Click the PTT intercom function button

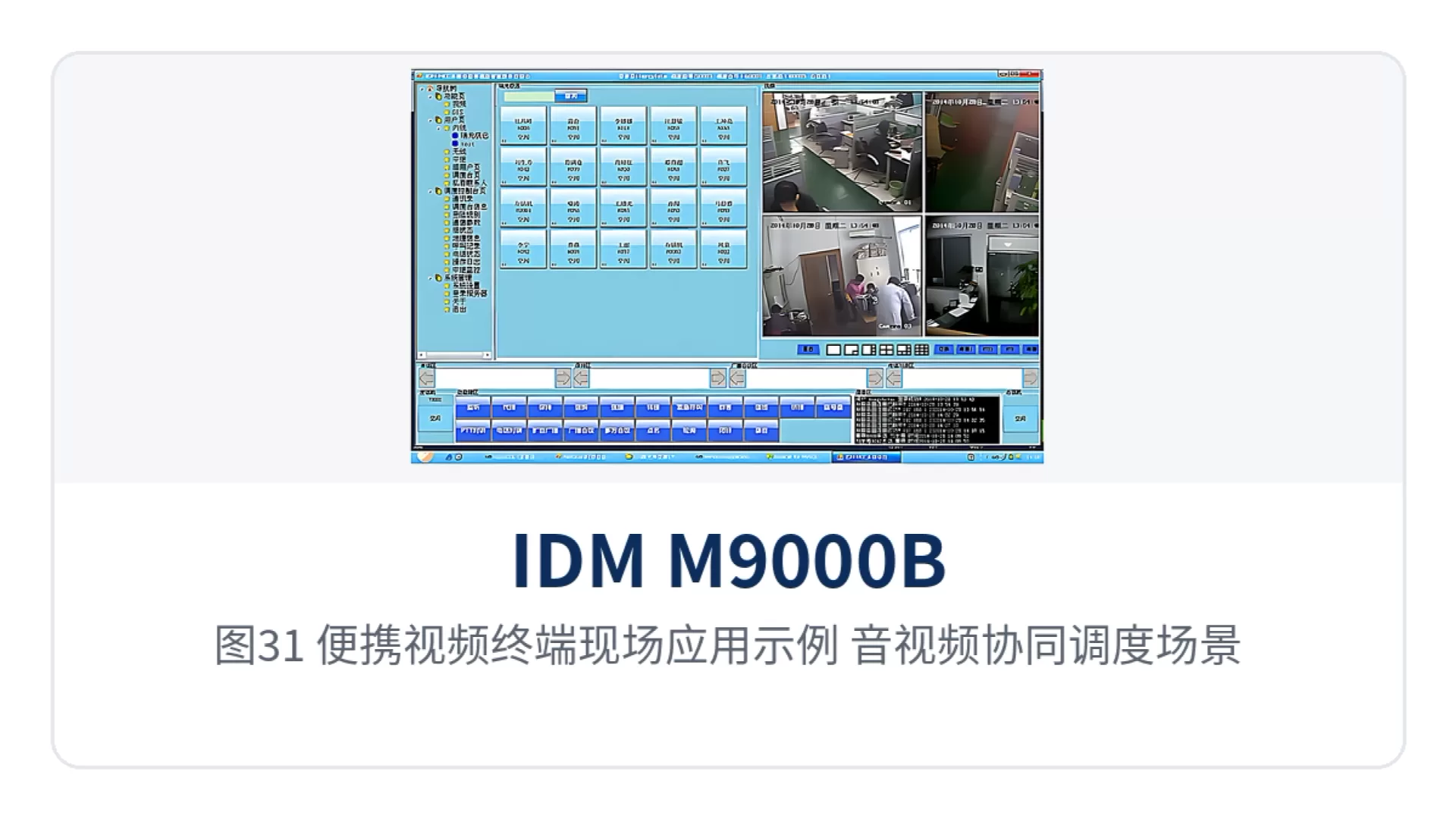click(x=472, y=430)
